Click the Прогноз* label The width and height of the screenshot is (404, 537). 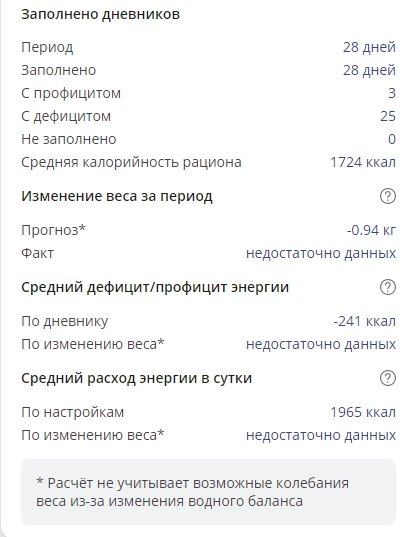[x=53, y=230]
